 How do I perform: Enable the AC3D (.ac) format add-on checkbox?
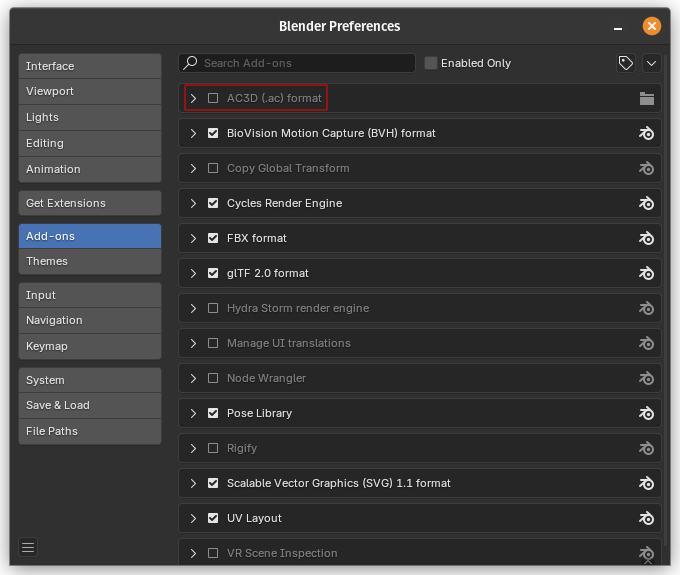point(213,98)
